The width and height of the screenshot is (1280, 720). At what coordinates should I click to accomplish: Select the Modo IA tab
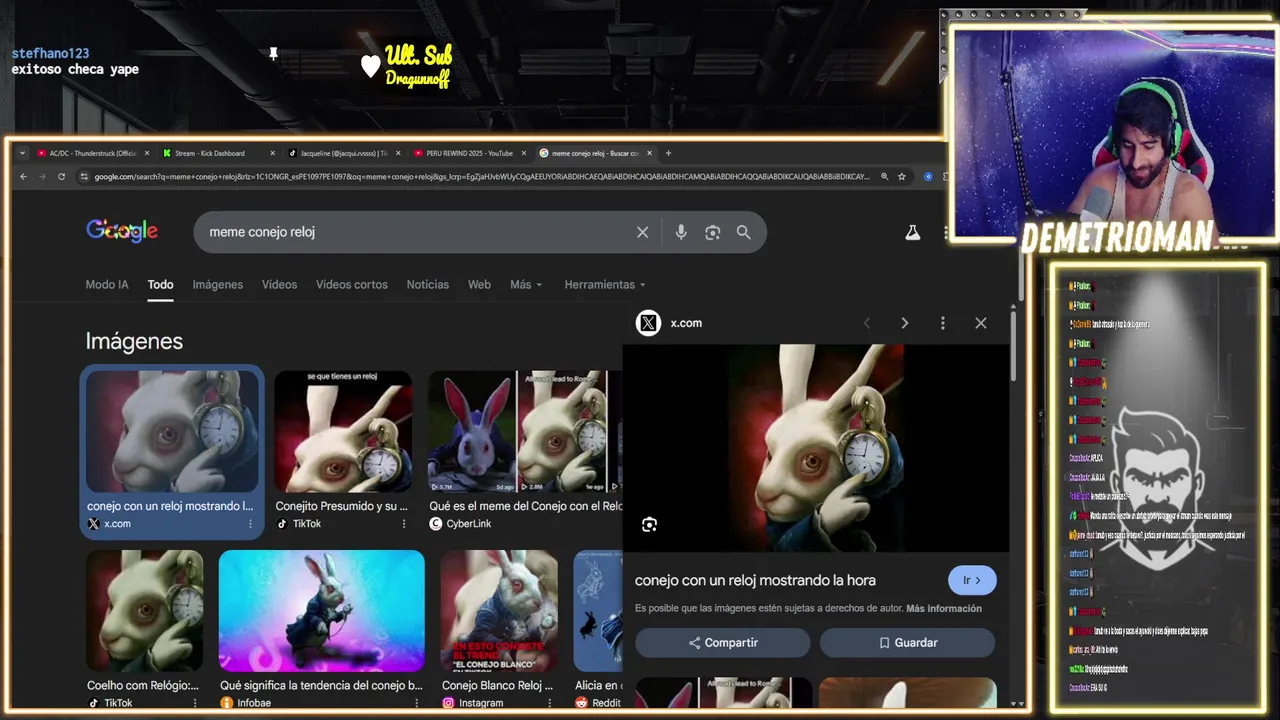(107, 284)
